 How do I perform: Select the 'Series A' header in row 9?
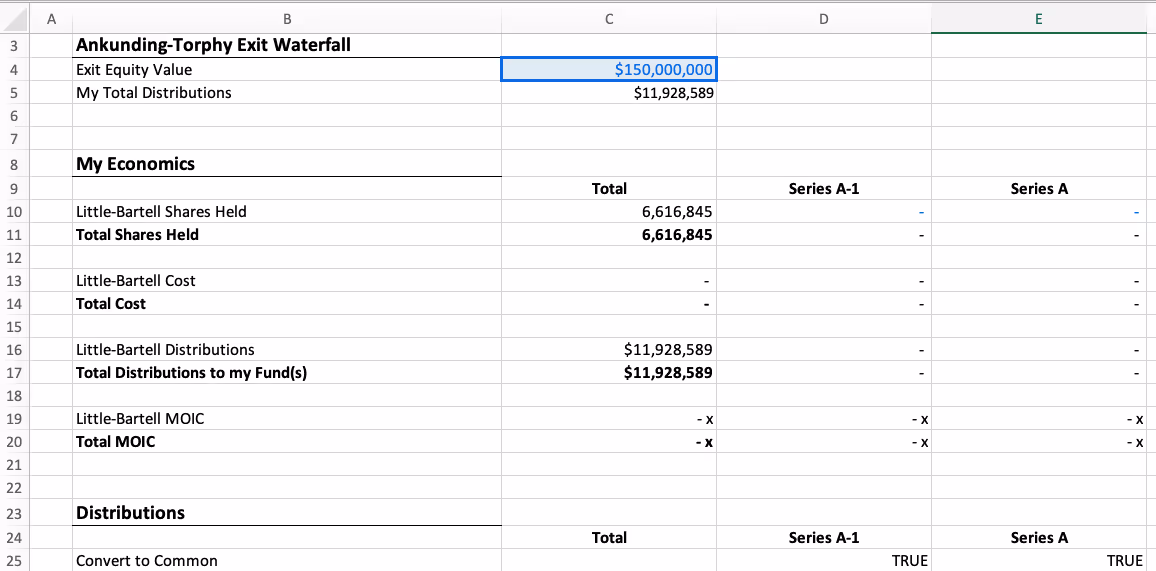click(1039, 189)
